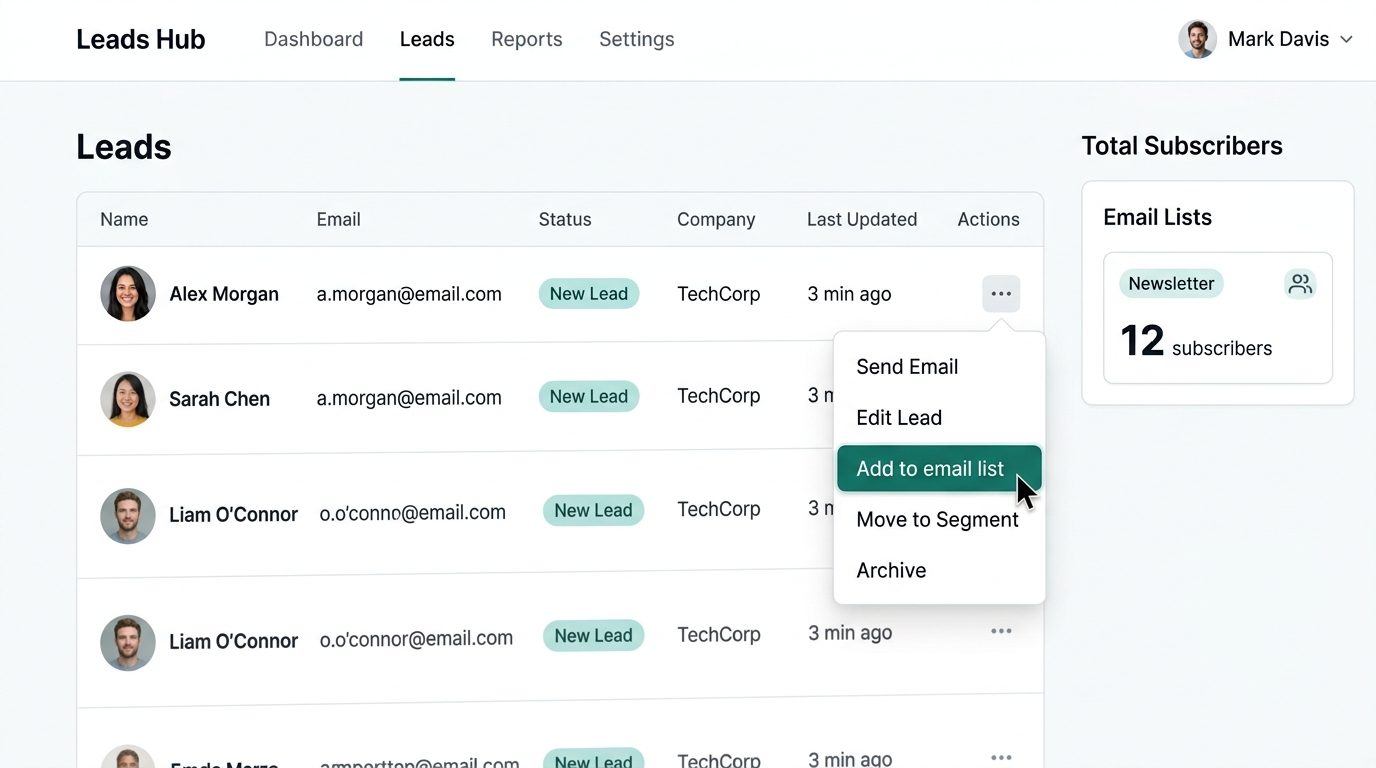Click the Mark Davis user name
Viewport: 1376px width, 768px height.
click(1278, 39)
